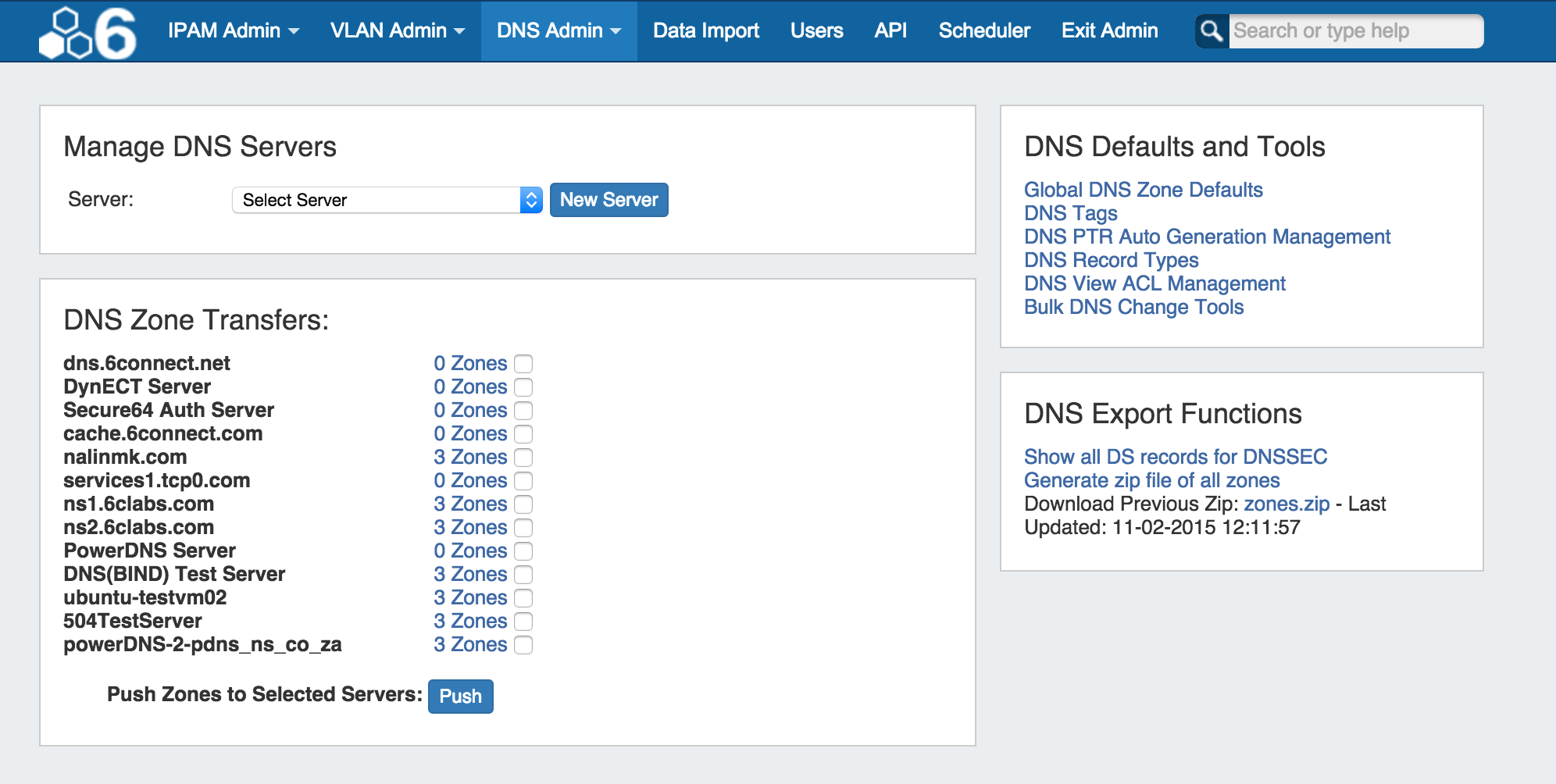Viewport: 1556px width, 784px height.
Task: Open the Select Server dropdown
Action: 387,200
